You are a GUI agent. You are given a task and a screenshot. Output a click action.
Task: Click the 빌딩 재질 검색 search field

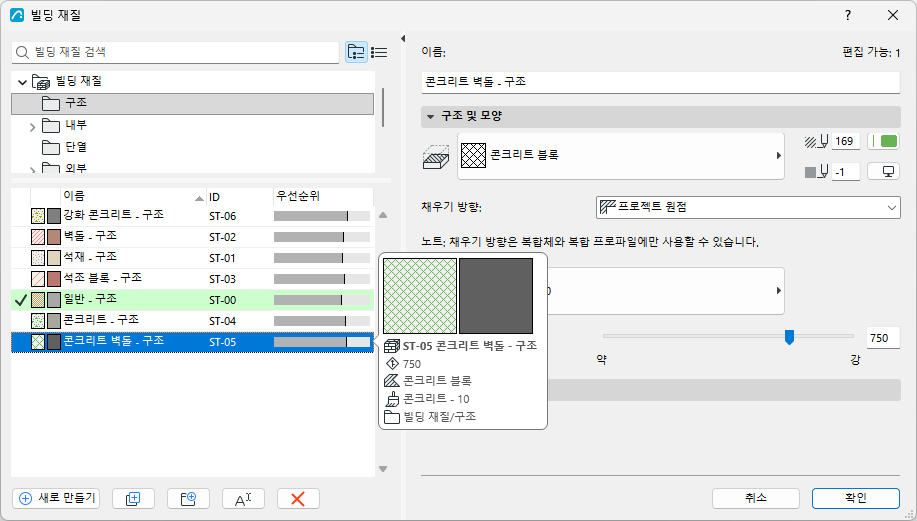coord(175,53)
